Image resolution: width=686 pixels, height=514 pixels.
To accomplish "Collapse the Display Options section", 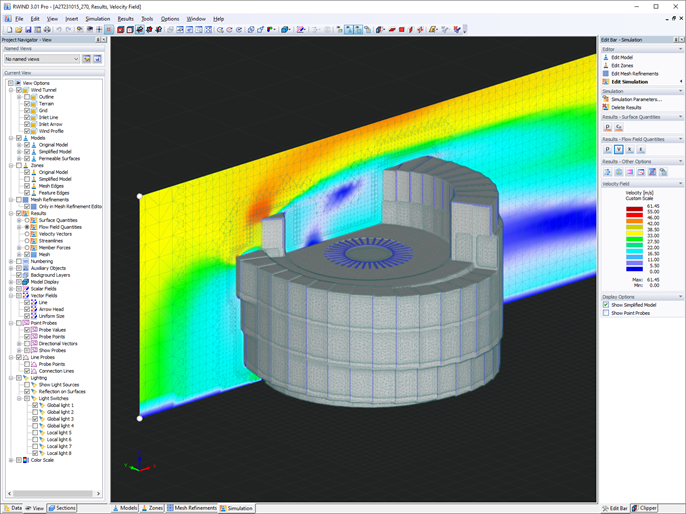I will (680, 297).
